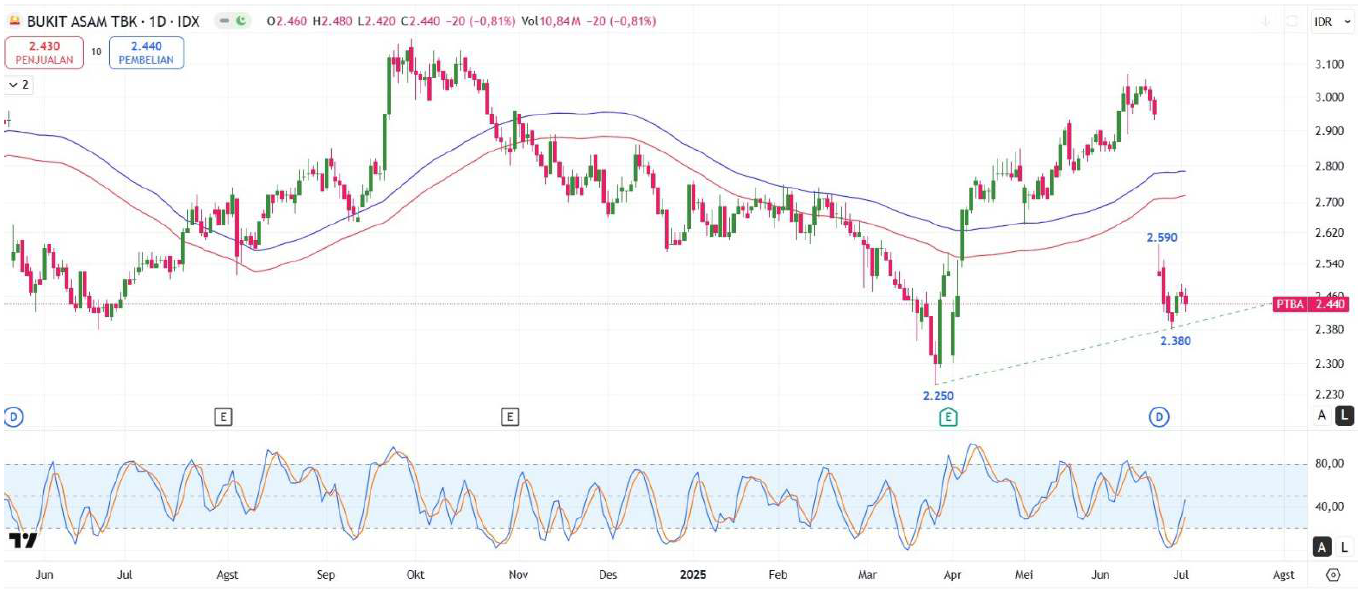Click the H2.480 high value in legend
The height and width of the screenshot is (597, 1364).
click(331, 20)
